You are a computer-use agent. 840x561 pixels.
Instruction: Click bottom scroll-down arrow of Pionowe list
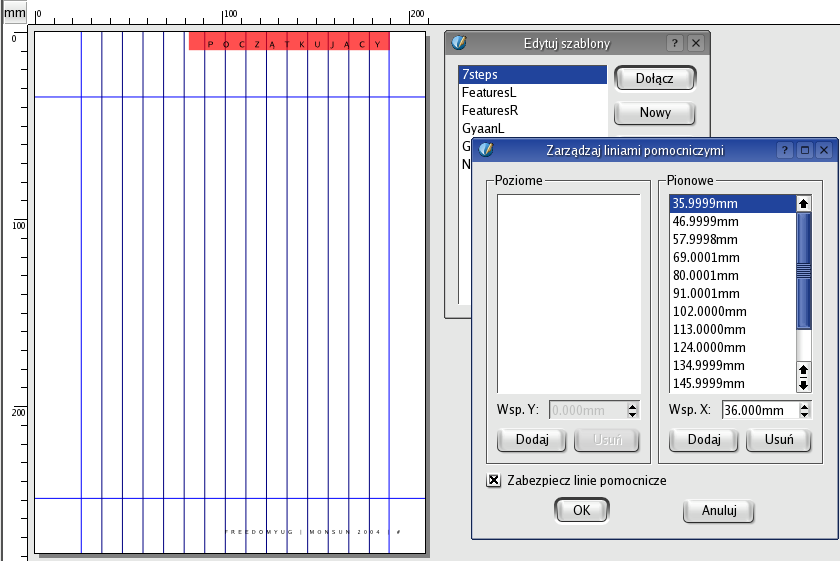[x=803, y=385]
